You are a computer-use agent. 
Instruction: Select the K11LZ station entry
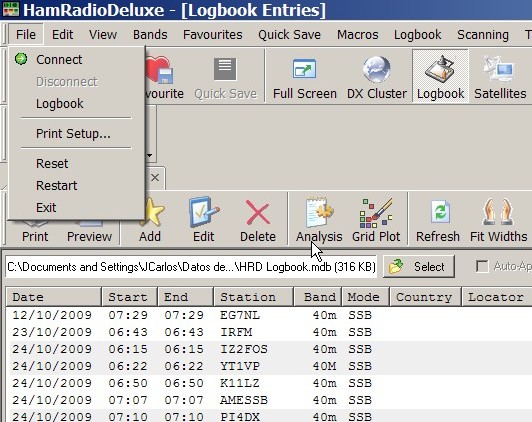coord(240,383)
